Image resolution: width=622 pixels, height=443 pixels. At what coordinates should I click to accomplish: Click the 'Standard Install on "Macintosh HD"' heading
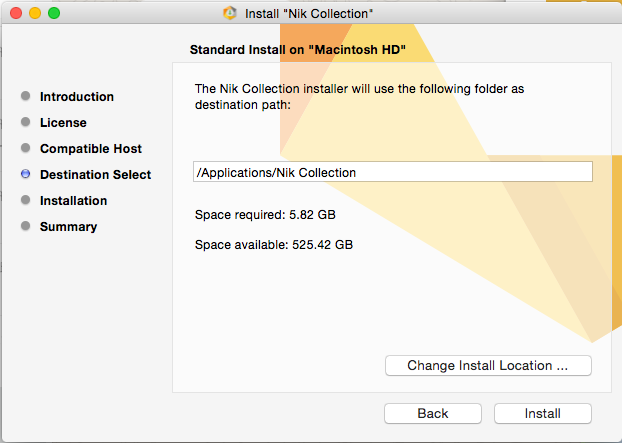click(x=298, y=50)
